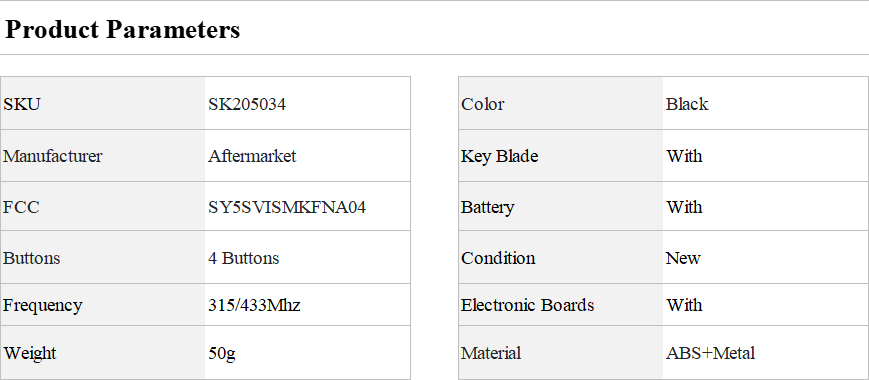Click the Frequency label cell
Image resolution: width=869 pixels, height=380 pixels.
(103, 305)
